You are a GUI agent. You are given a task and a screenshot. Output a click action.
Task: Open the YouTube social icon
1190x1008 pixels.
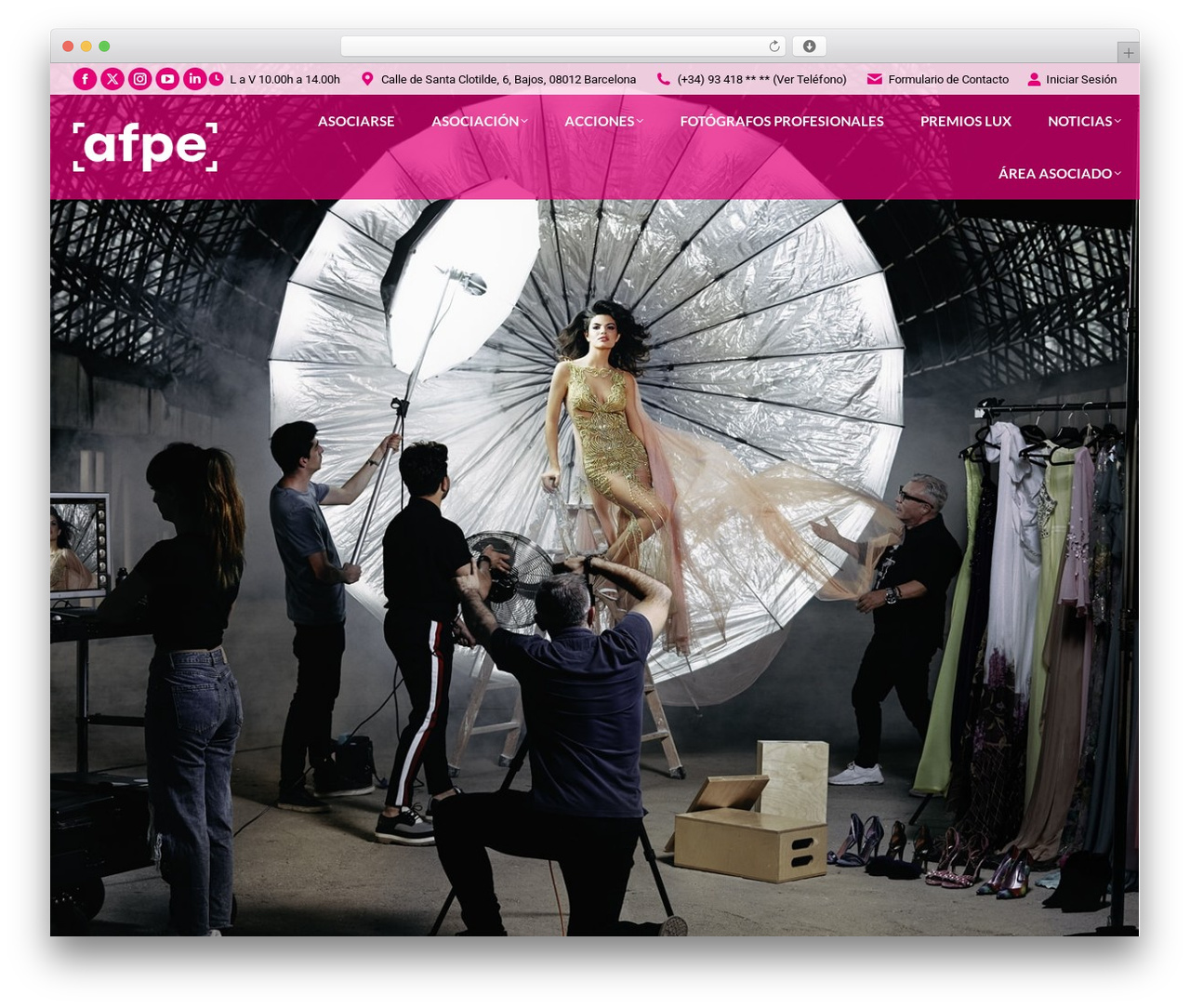pyautogui.click(x=167, y=79)
